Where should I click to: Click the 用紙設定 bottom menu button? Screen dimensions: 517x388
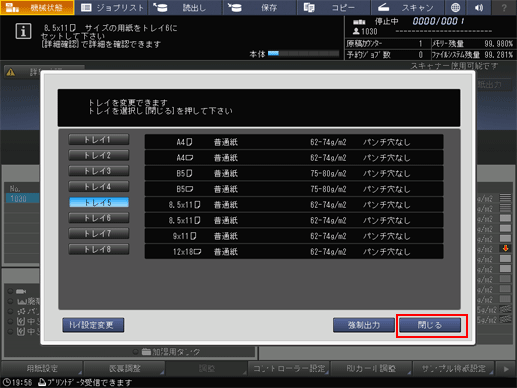42,368
